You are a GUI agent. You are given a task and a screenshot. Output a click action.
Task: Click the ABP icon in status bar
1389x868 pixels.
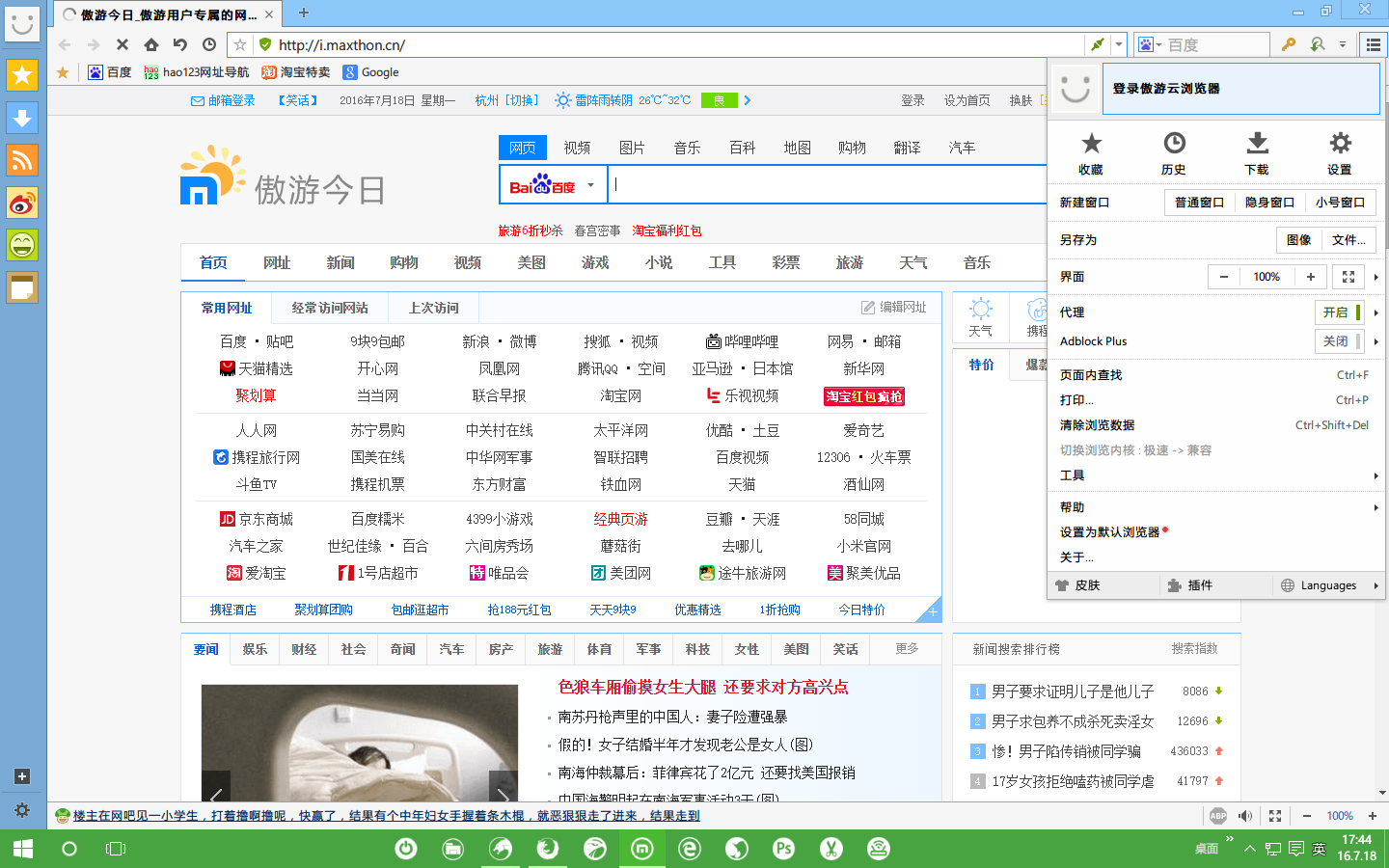(x=1218, y=816)
